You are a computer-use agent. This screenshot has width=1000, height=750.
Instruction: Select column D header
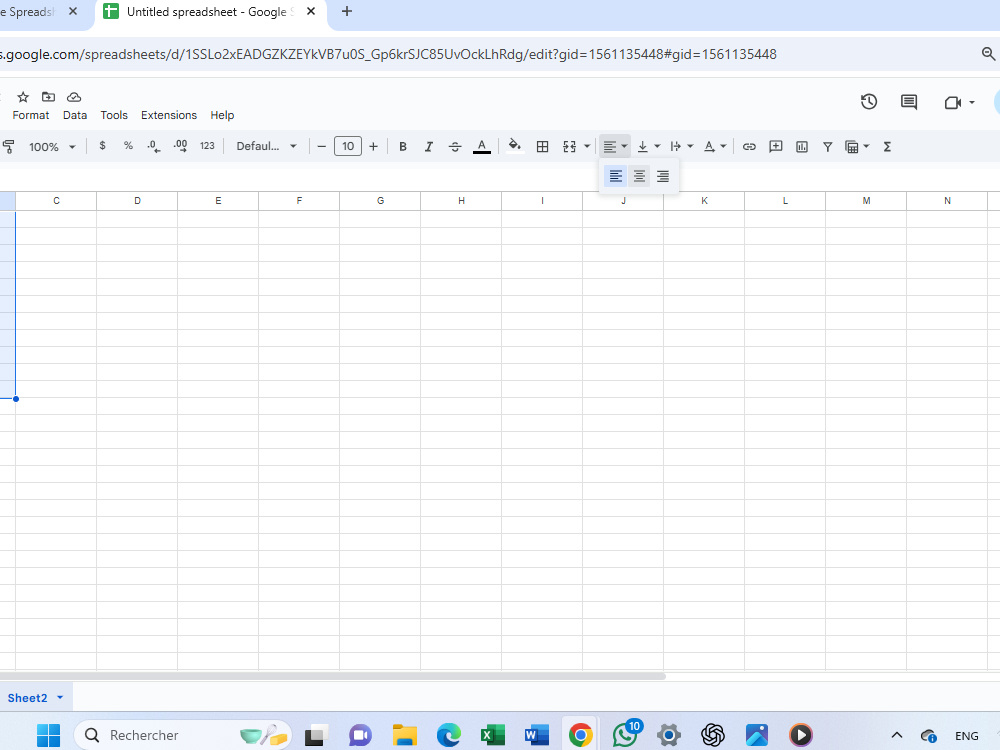(137, 201)
